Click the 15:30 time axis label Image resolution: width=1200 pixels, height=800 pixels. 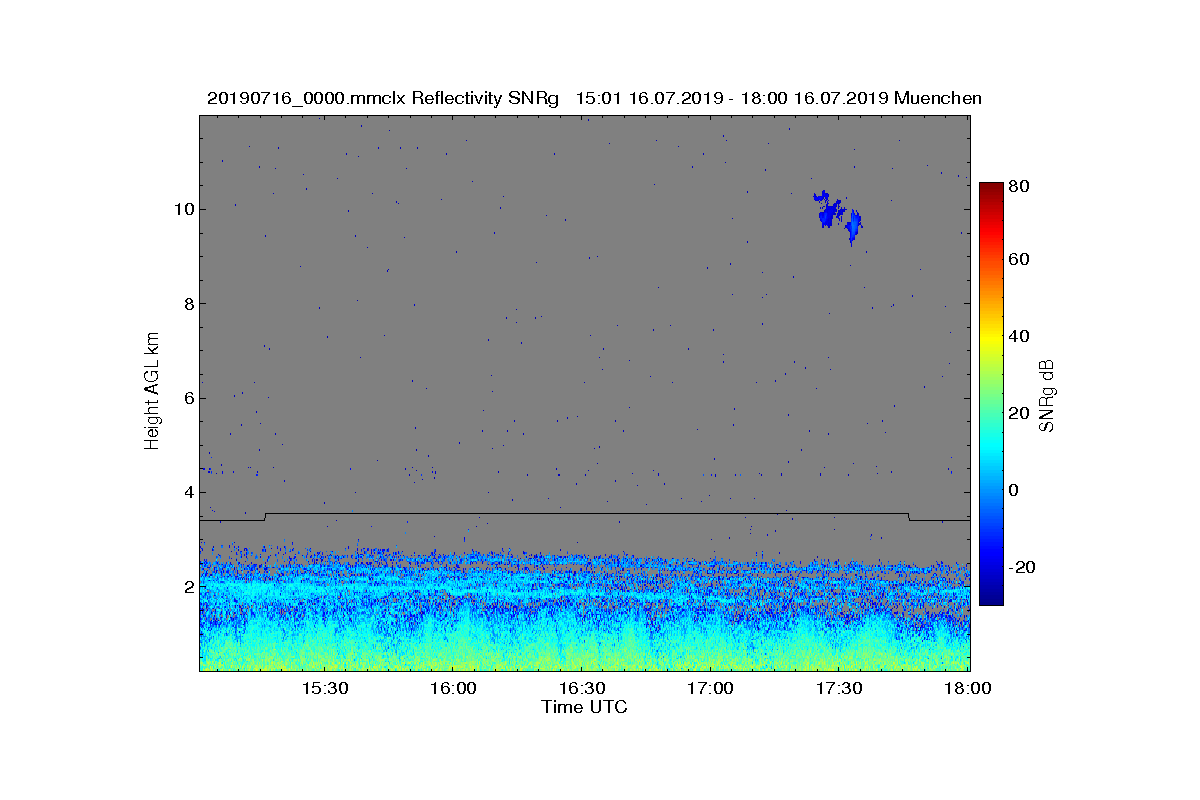click(324, 689)
